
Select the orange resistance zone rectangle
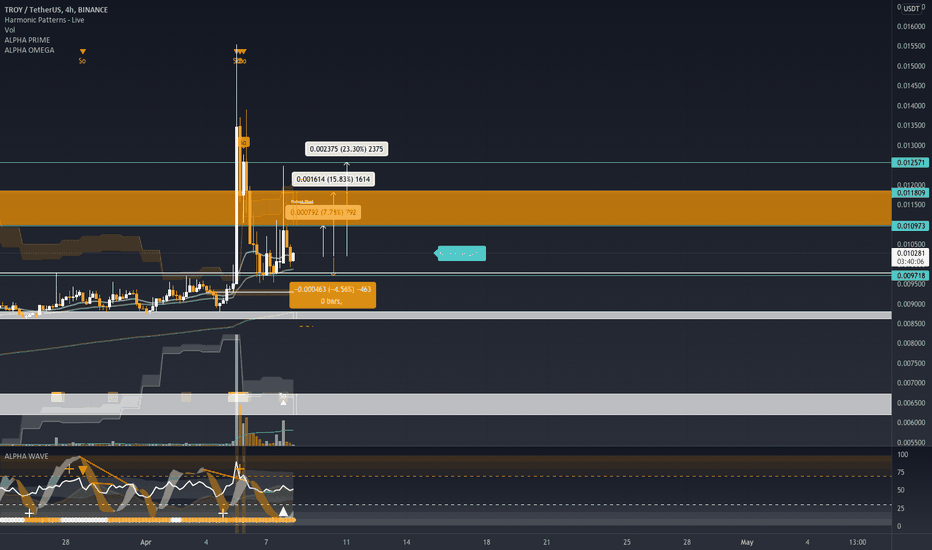coord(446,208)
